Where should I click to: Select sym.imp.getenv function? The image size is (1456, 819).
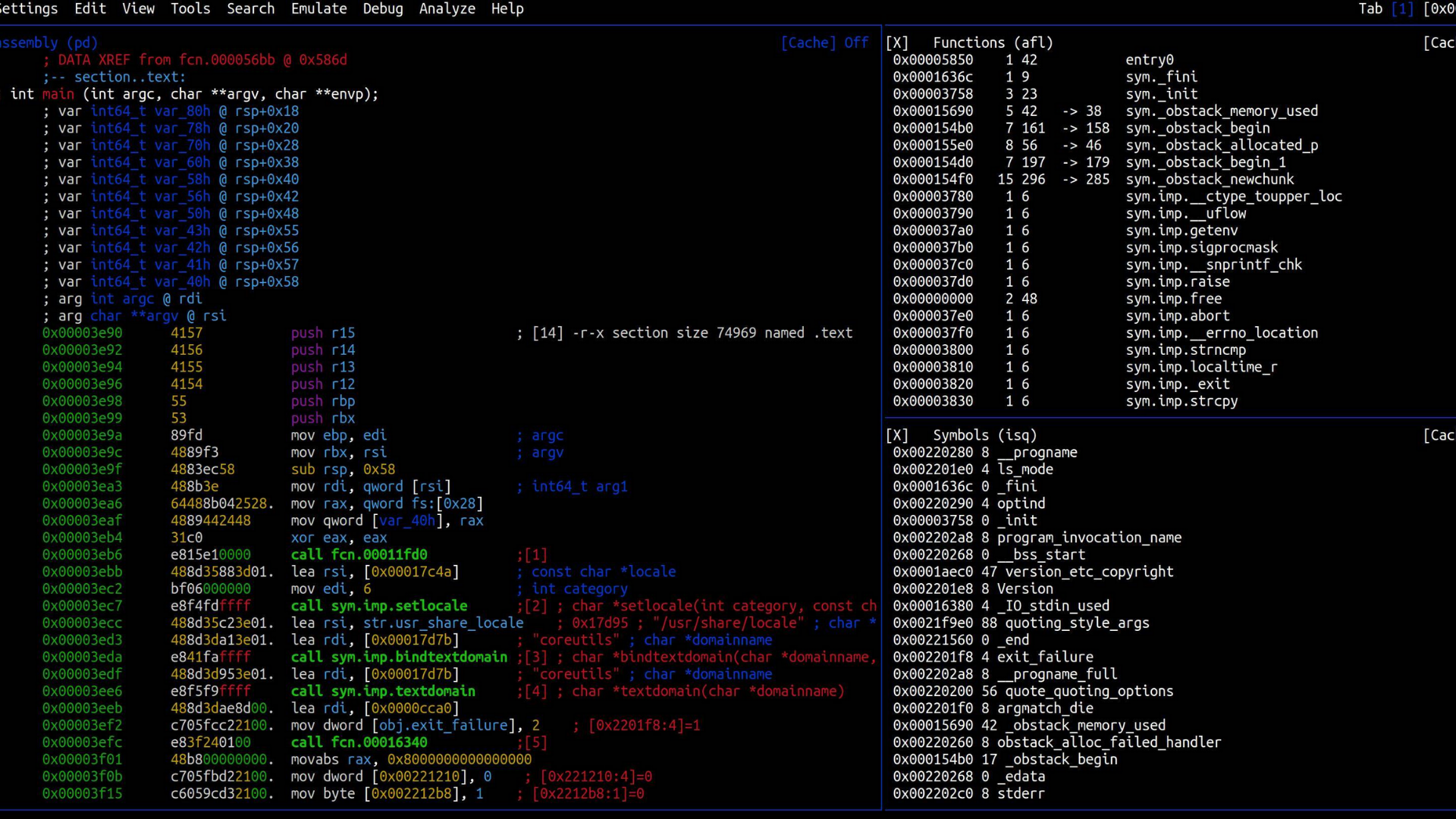pos(1181,230)
